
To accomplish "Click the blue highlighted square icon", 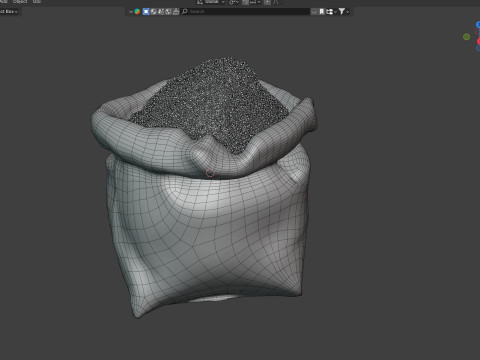I will click(146, 12).
